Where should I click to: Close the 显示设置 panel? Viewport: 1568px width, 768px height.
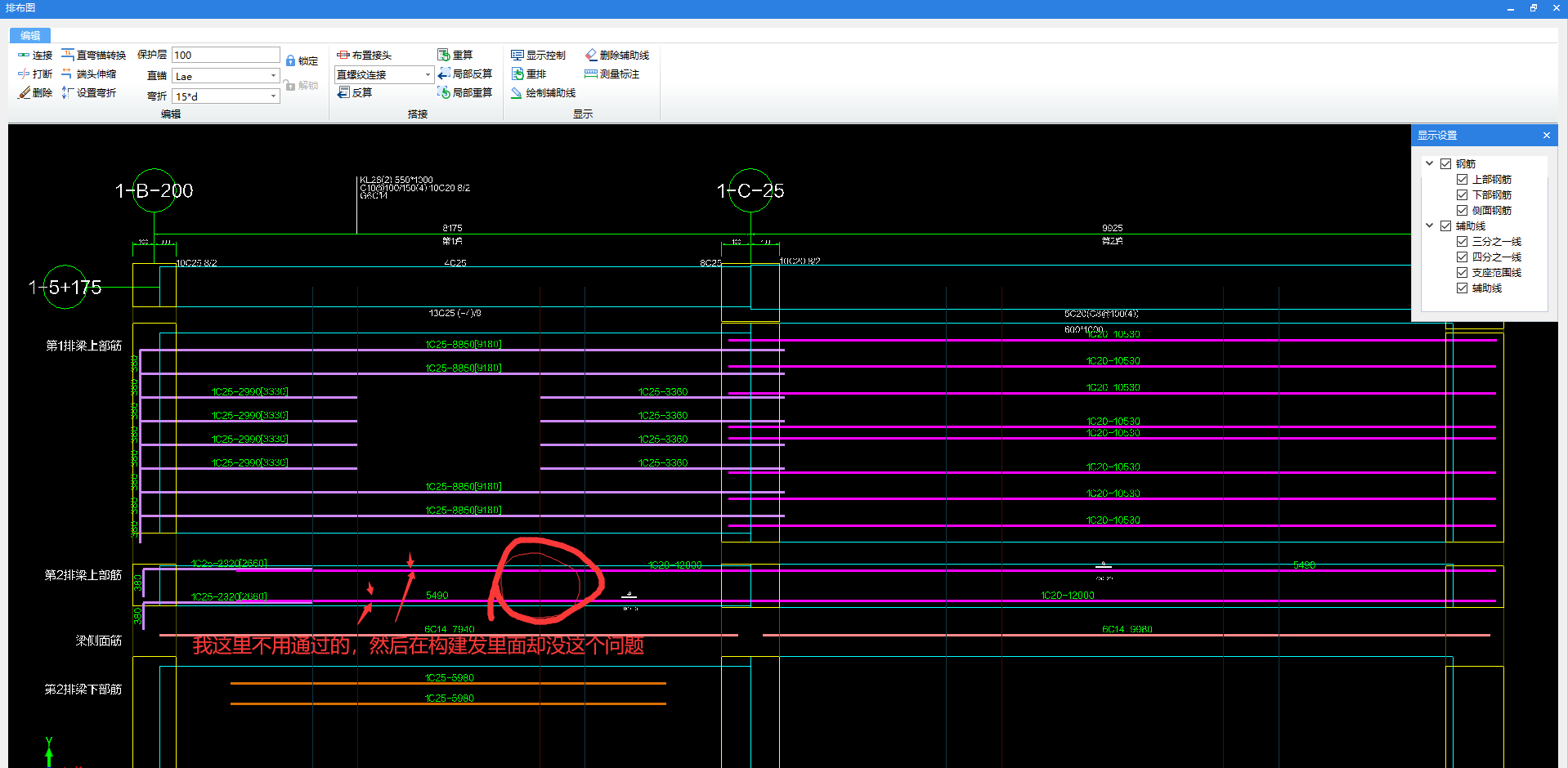tap(1546, 135)
